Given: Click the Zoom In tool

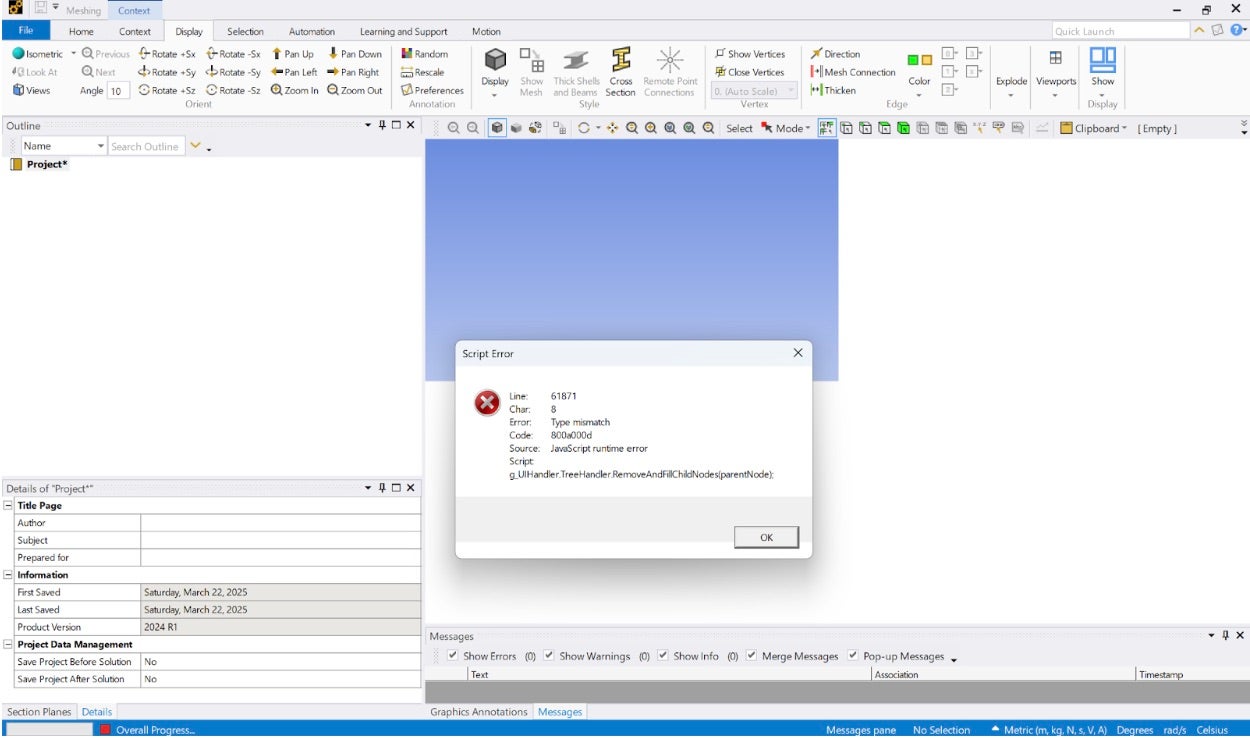Looking at the screenshot, I should (277, 90).
